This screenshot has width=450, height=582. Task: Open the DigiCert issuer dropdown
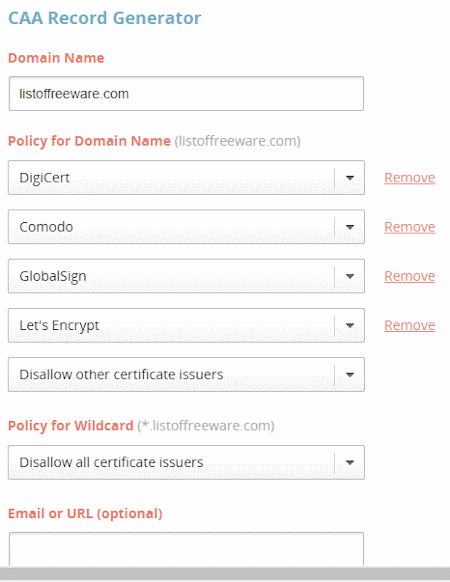(x=186, y=177)
